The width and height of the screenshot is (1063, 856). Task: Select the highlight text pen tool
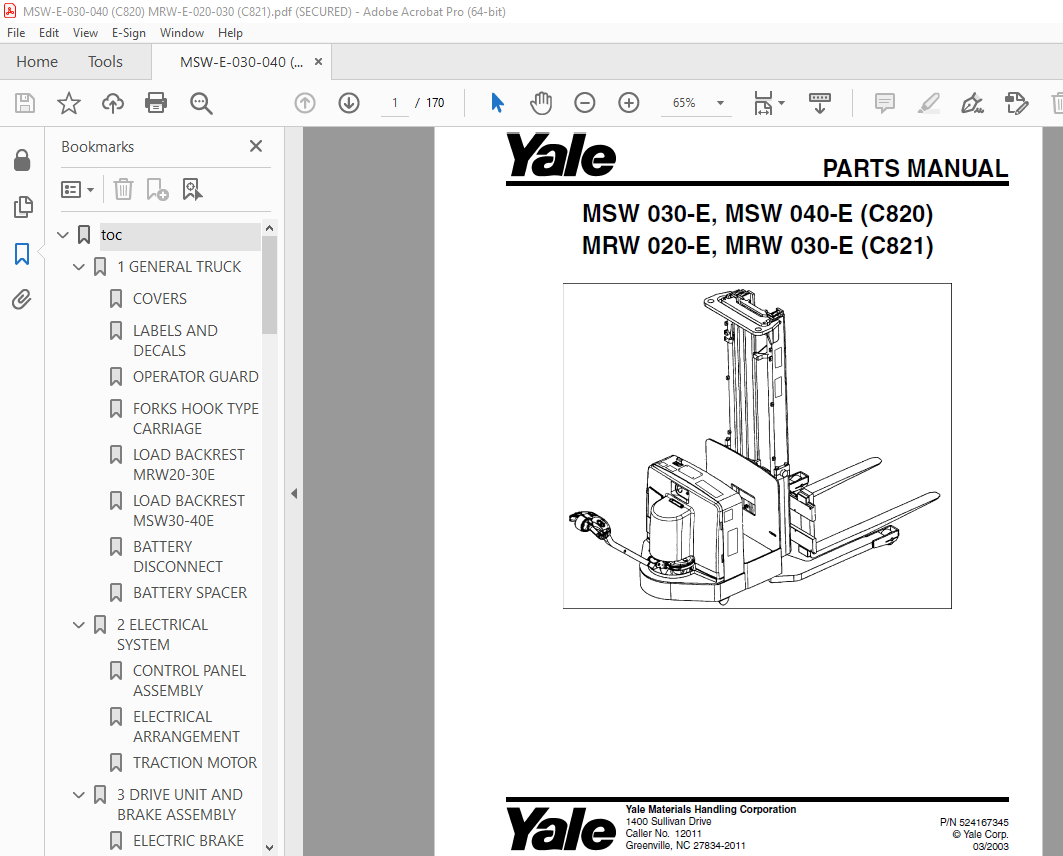tap(929, 103)
